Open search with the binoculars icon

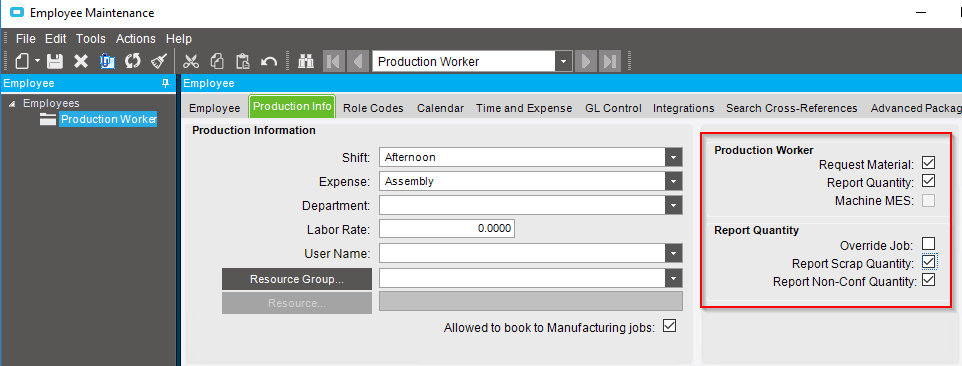[306, 61]
